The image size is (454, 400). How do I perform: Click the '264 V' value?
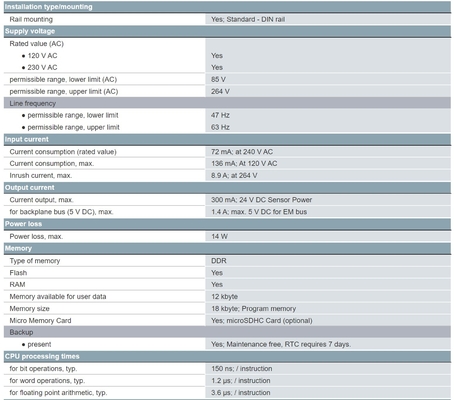point(220,91)
